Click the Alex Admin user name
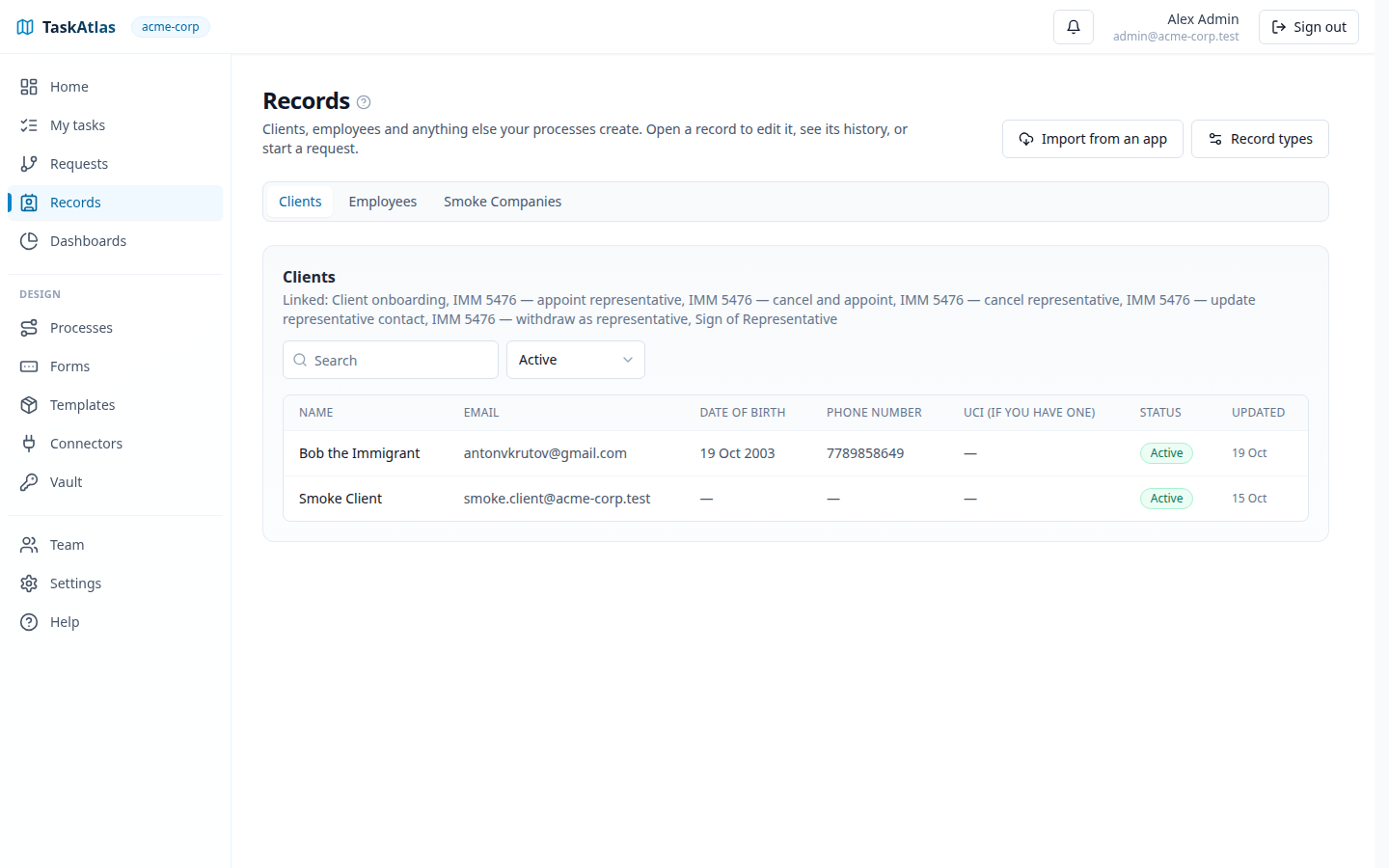 point(1203,19)
